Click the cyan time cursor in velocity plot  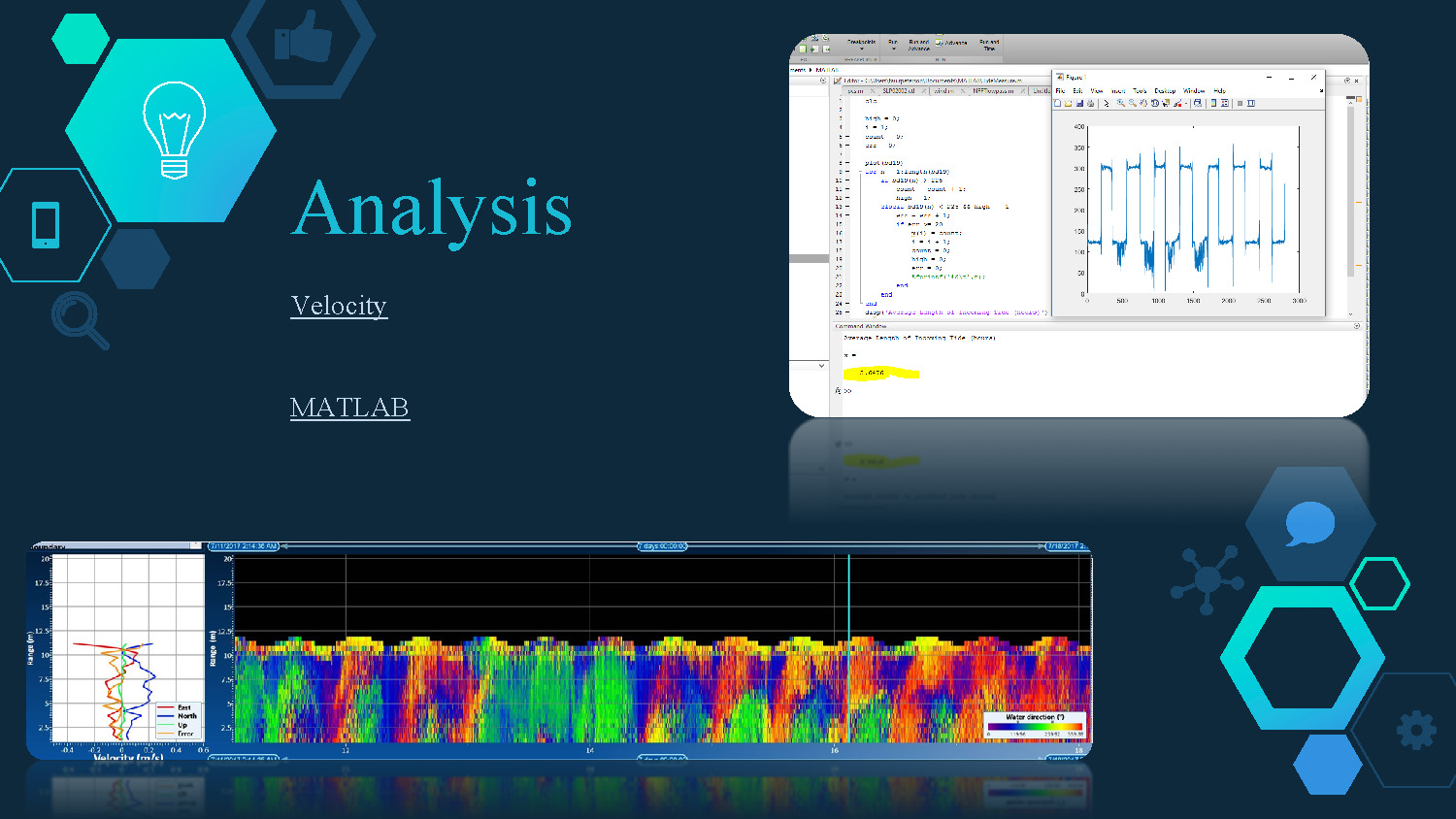[849, 650]
